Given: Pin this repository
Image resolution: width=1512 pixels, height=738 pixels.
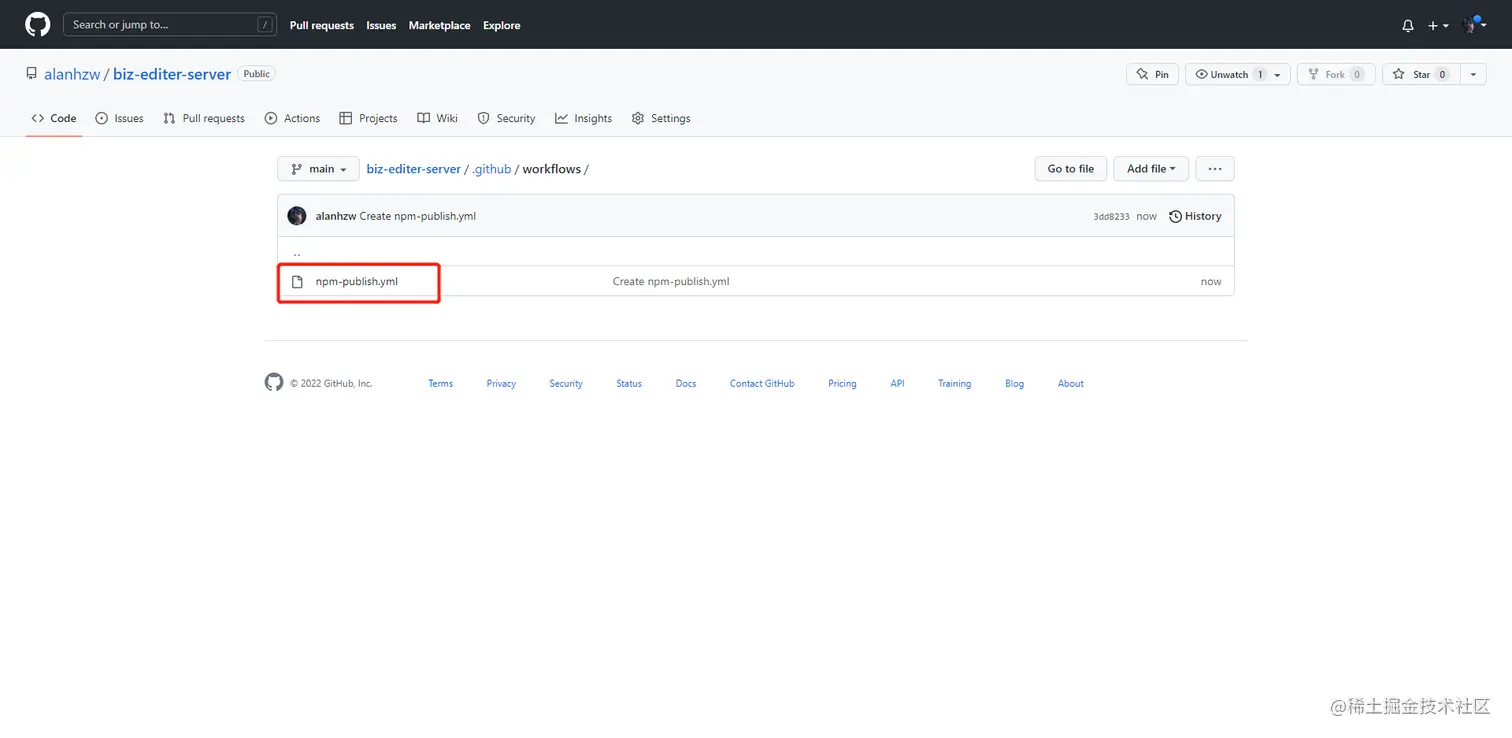Looking at the screenshot, I should coord(1152,74).
